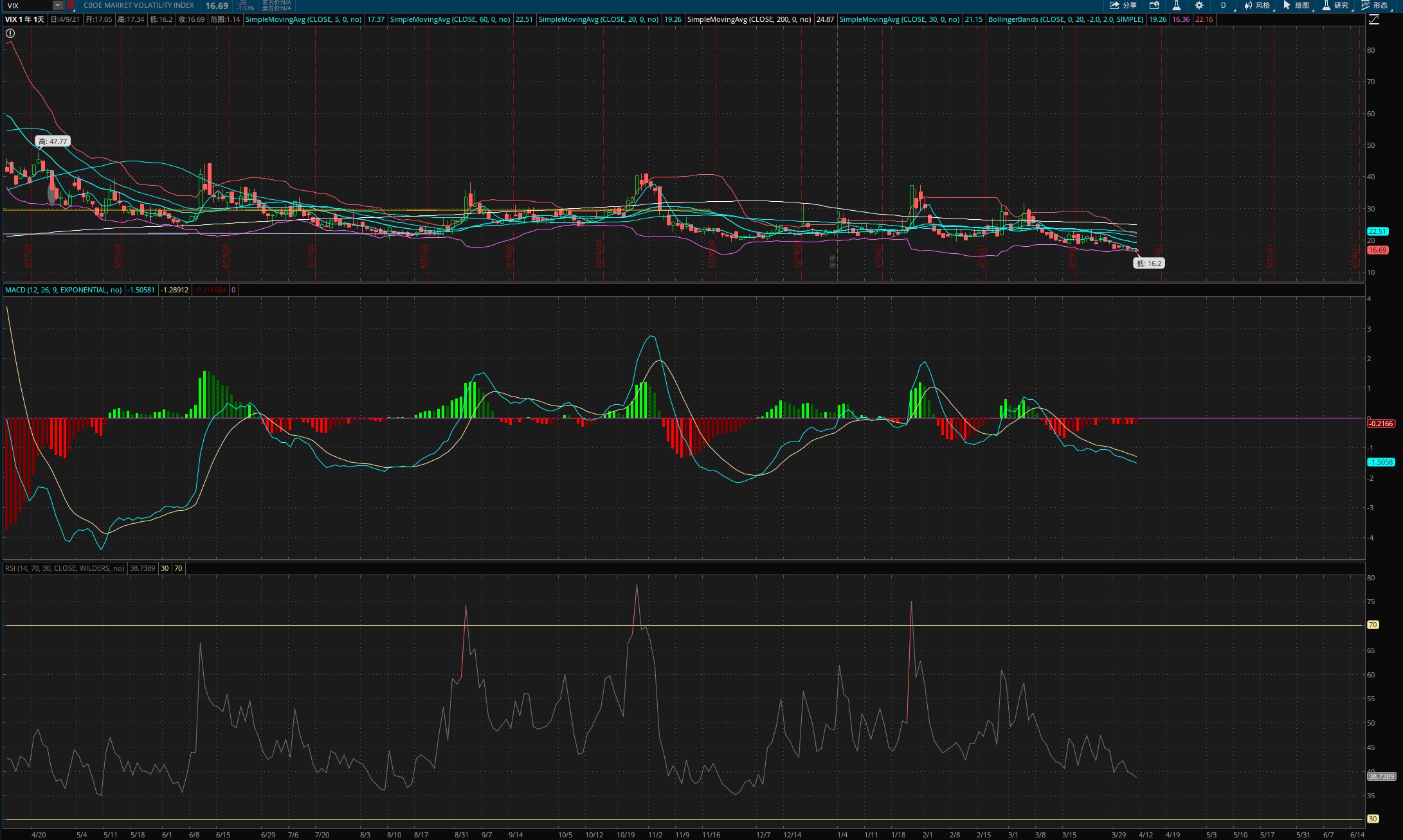Click the chart info card icon
The image size is (1403, 840).
[1154, 5]
